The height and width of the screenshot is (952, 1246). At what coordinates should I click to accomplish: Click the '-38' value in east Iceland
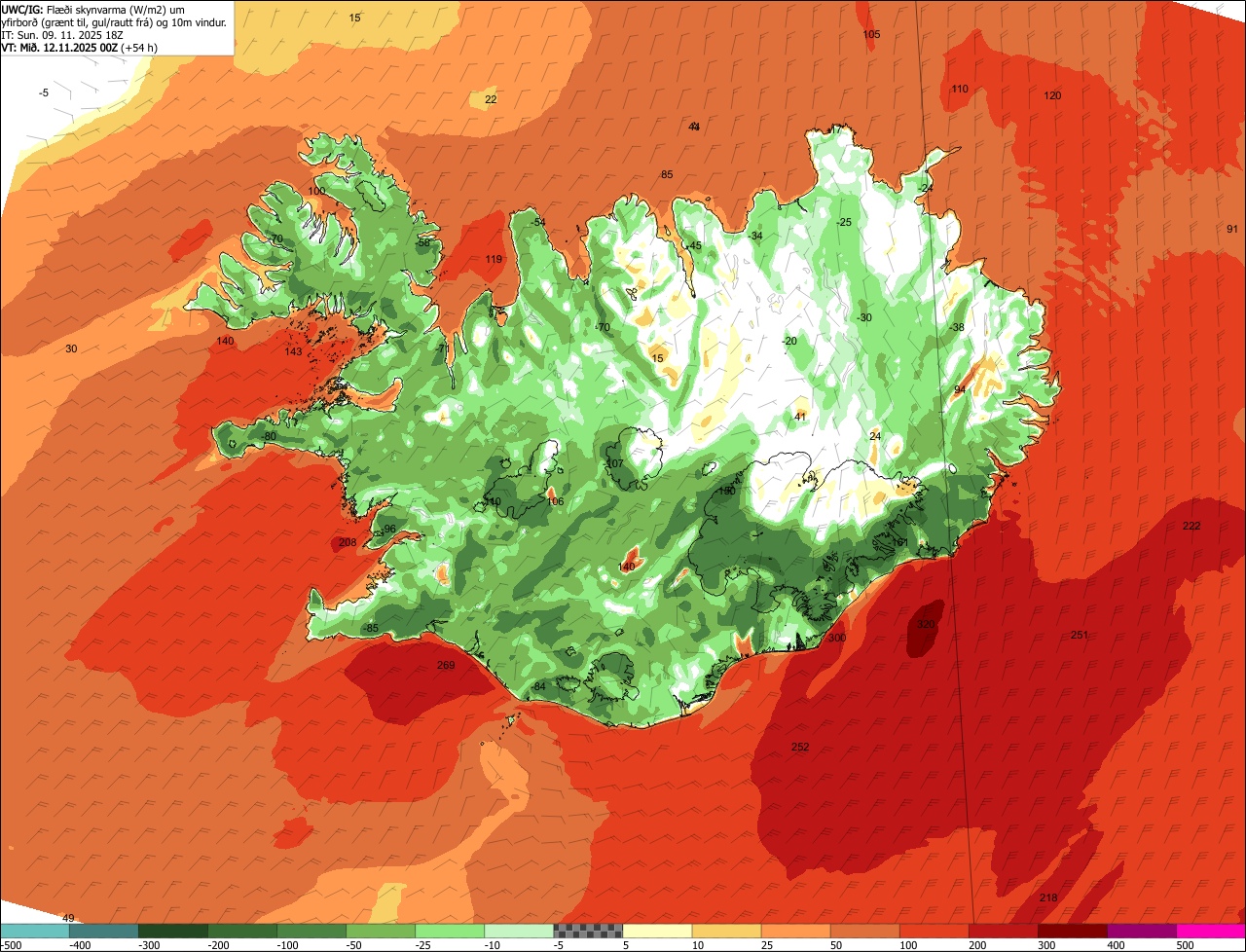coord(957,328)
